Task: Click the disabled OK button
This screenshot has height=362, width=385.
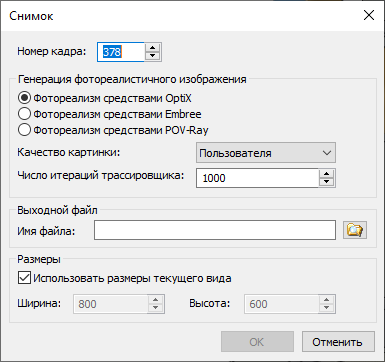Action: pyautogui.click(x=257, y=342)
